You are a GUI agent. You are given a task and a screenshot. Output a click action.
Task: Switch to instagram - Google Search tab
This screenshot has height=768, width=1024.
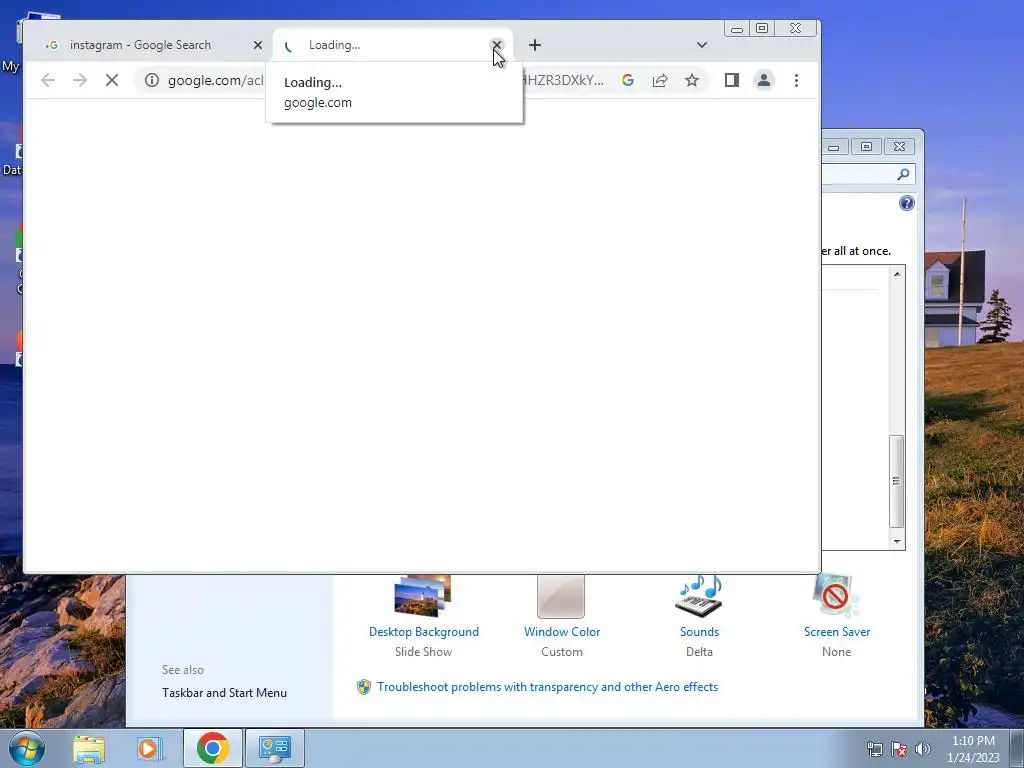(140, 45)
